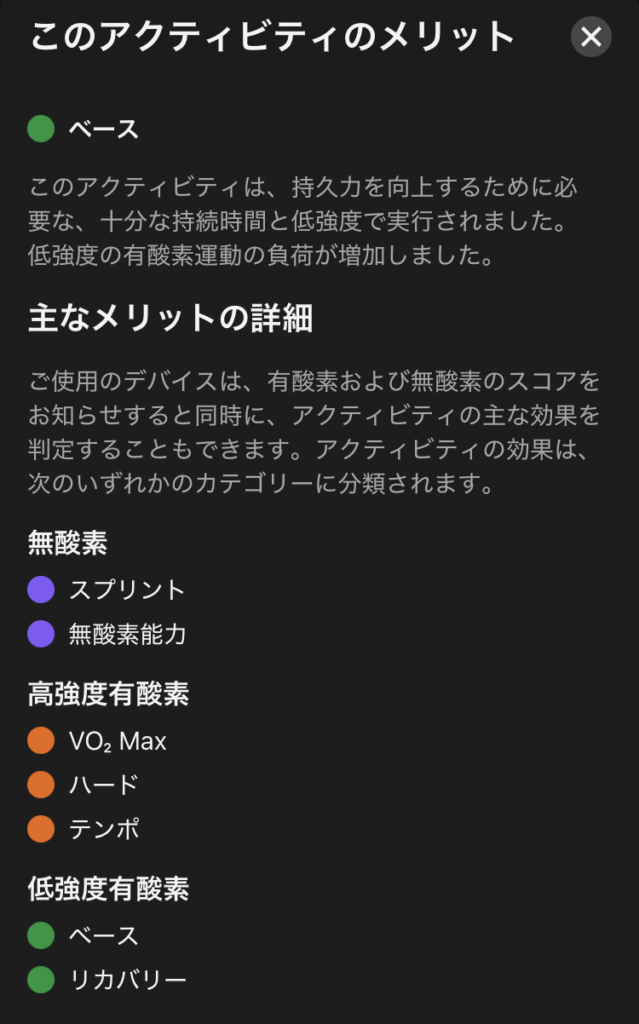The width and height of the screenshot is (639, 1024).
Task: Tap the リカバリー category label
Action: pyautogui.click(x=127, y=979)
